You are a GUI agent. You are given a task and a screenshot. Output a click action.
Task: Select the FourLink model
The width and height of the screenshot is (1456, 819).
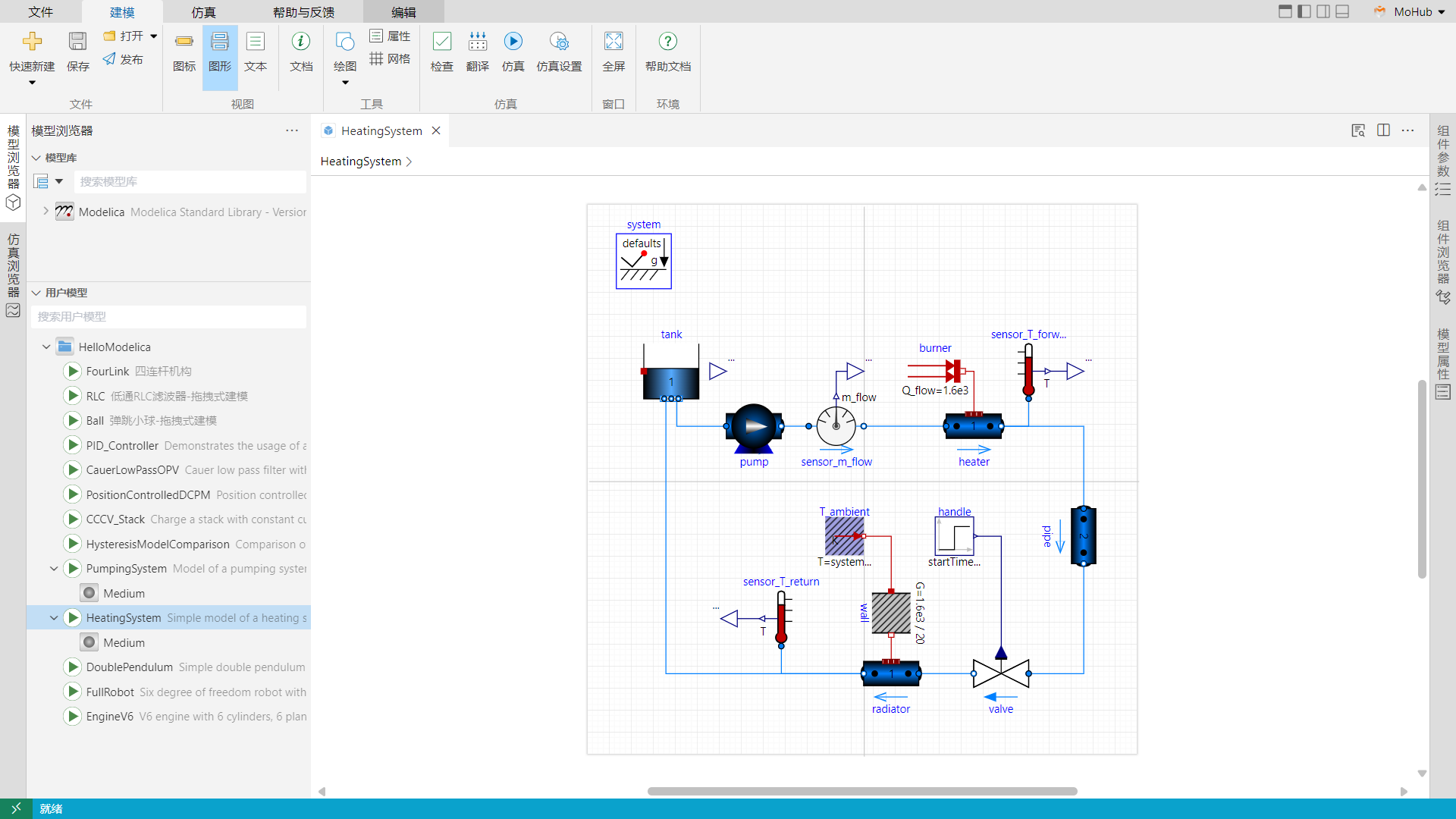[x=168, y=372]
